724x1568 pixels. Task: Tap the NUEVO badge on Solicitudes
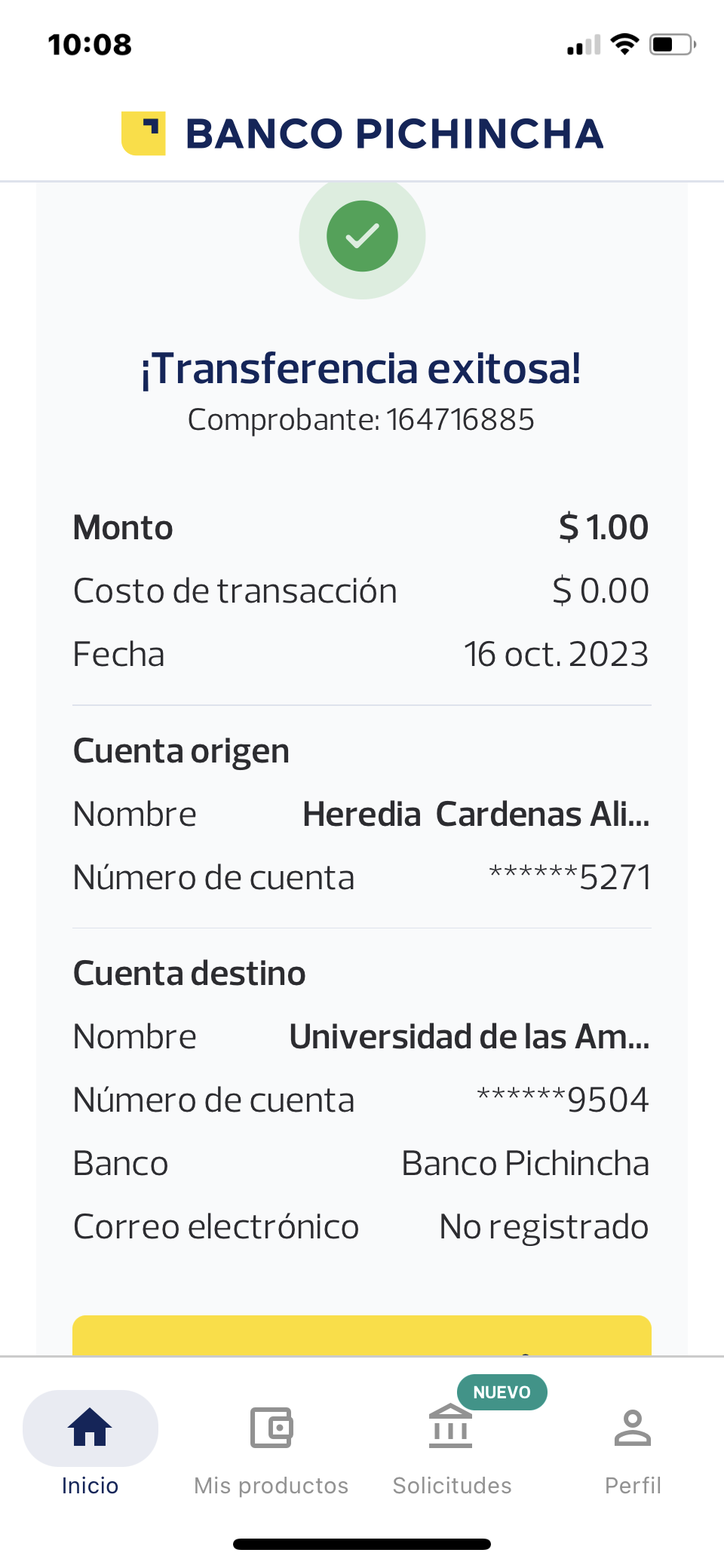pyautogui.click(x=502, y=1392)
